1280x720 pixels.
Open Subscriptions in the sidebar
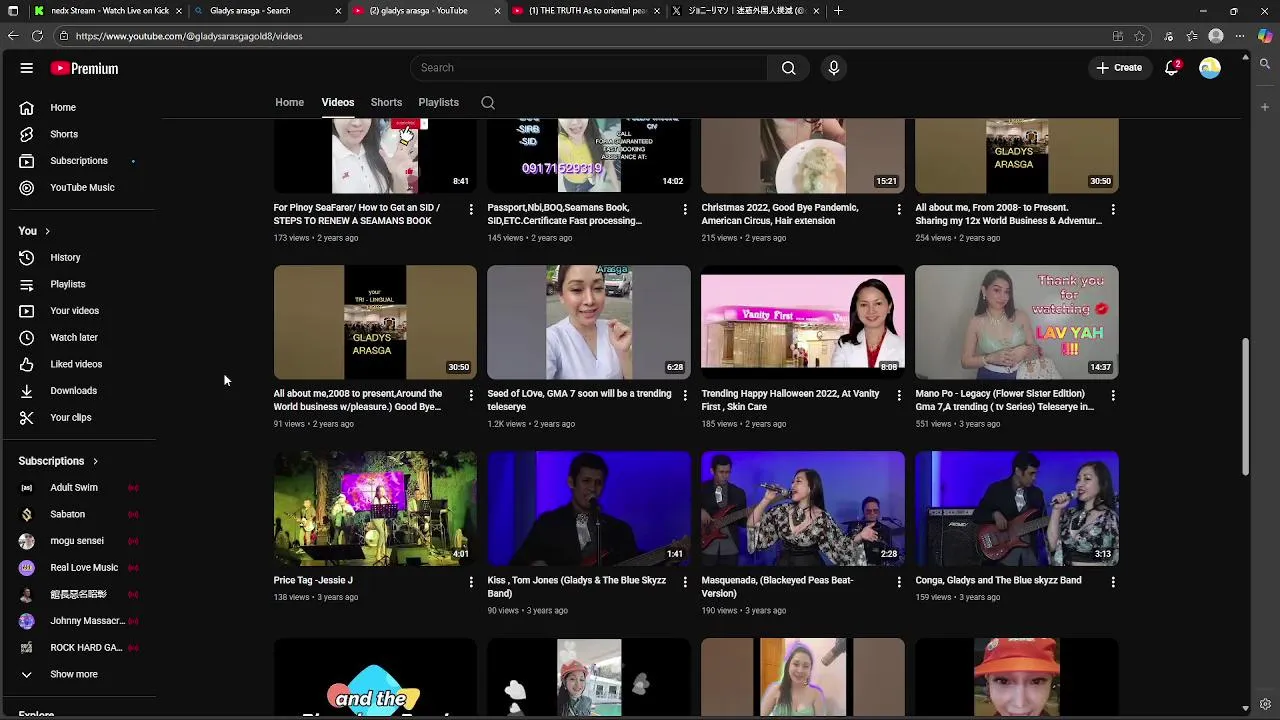pos(80,161)
